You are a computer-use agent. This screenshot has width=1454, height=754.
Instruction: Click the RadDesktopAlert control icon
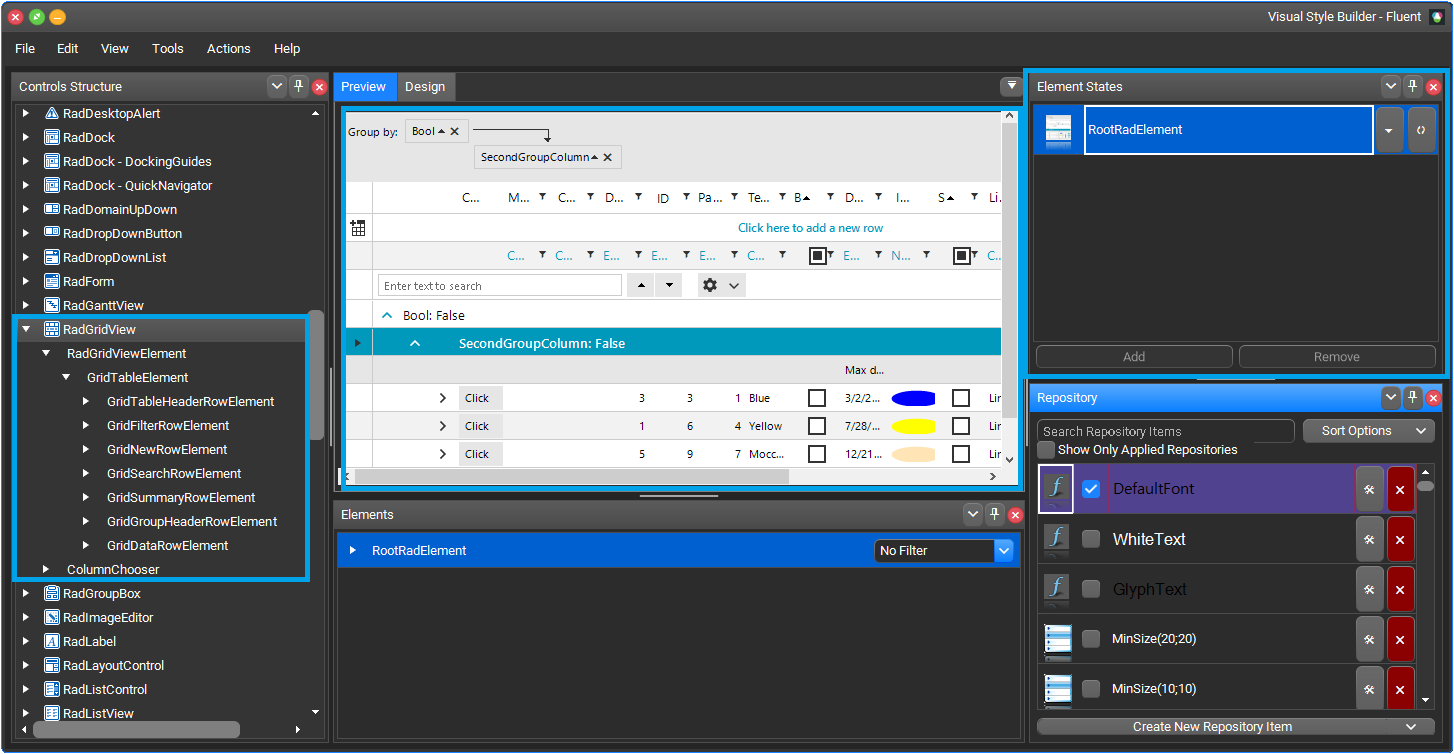coord(52,113)
